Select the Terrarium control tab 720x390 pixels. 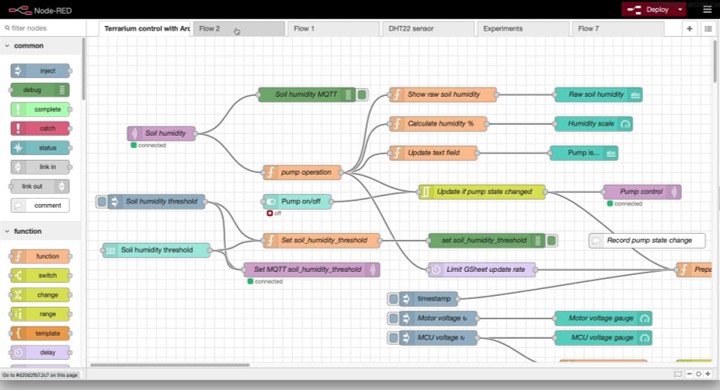(x=145, y=28)
